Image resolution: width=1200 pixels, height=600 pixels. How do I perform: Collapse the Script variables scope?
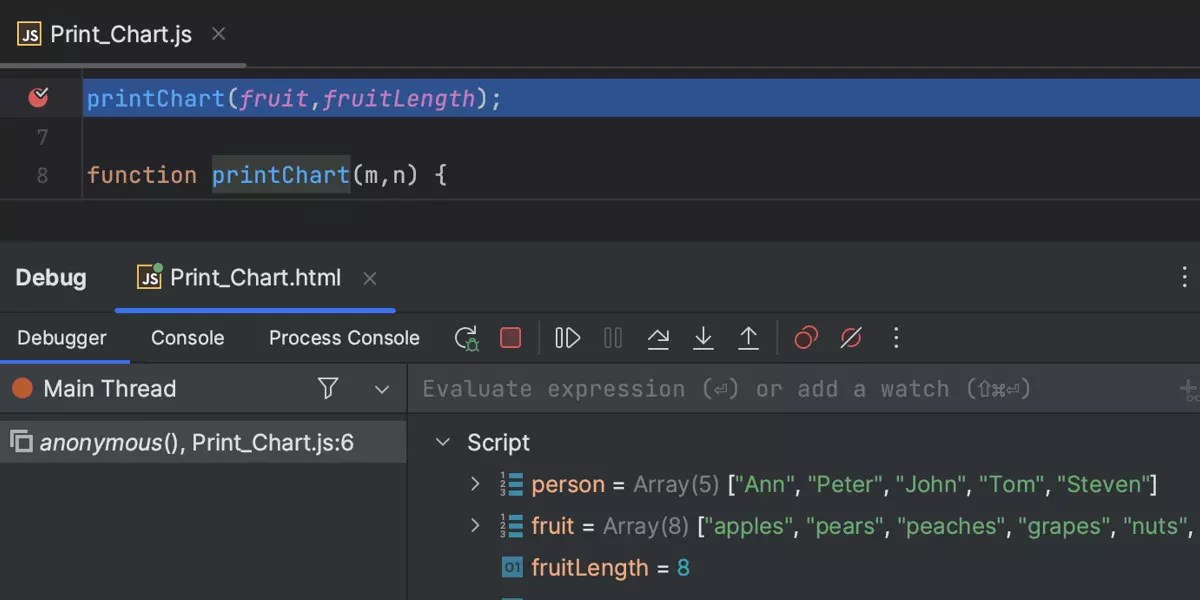click(443, 441)
